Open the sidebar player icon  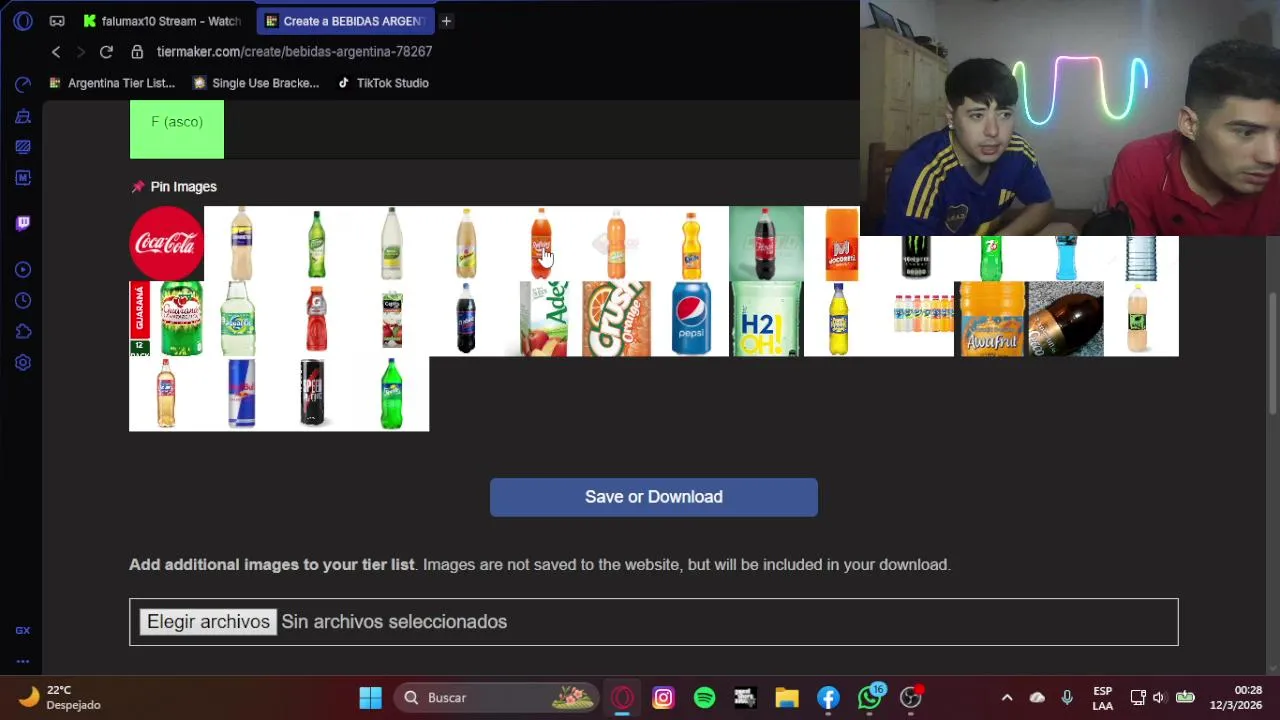pyautogui.click(x=23, y=270)
